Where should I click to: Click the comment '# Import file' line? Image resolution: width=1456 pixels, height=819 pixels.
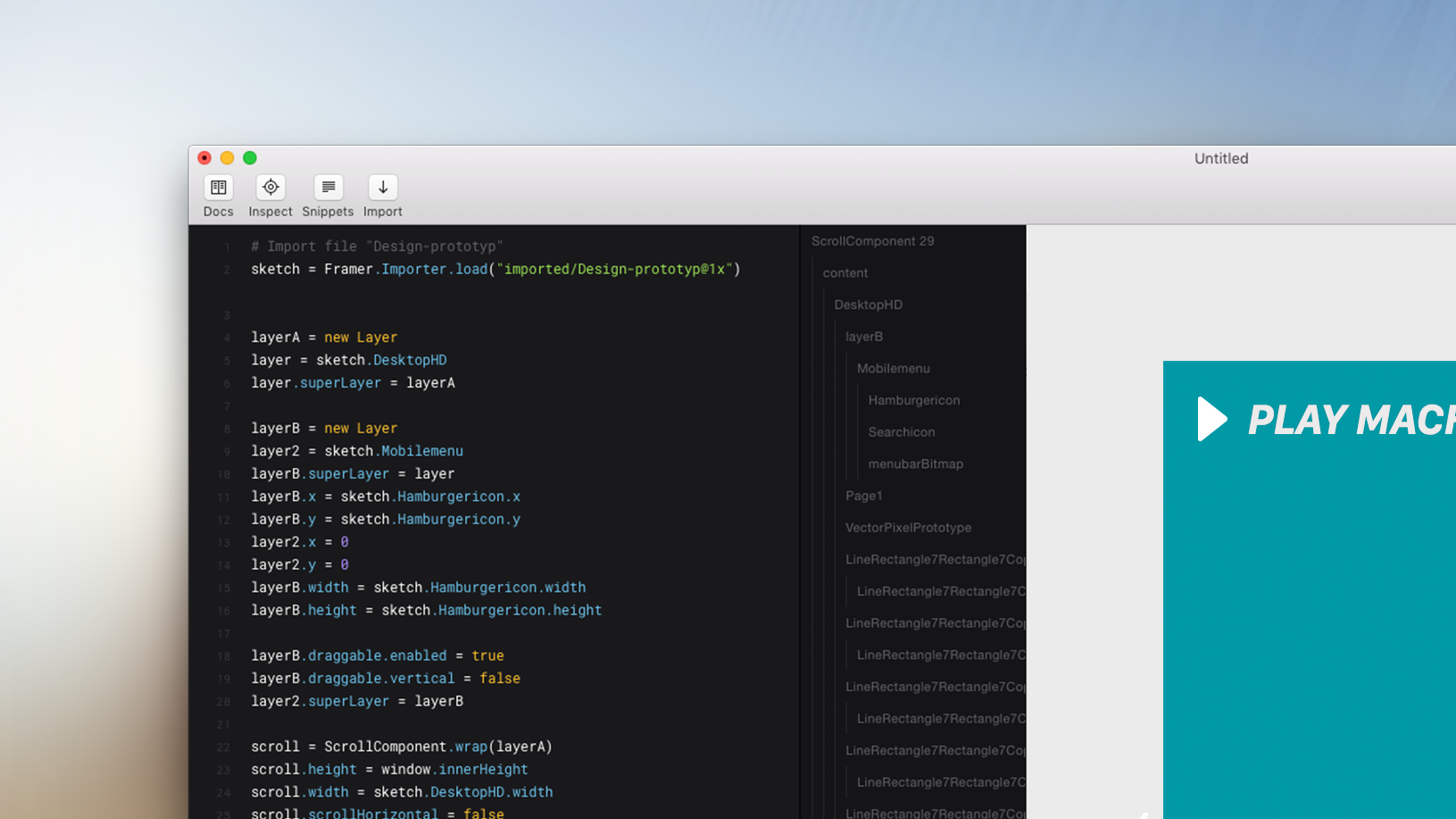pos(377,247)
